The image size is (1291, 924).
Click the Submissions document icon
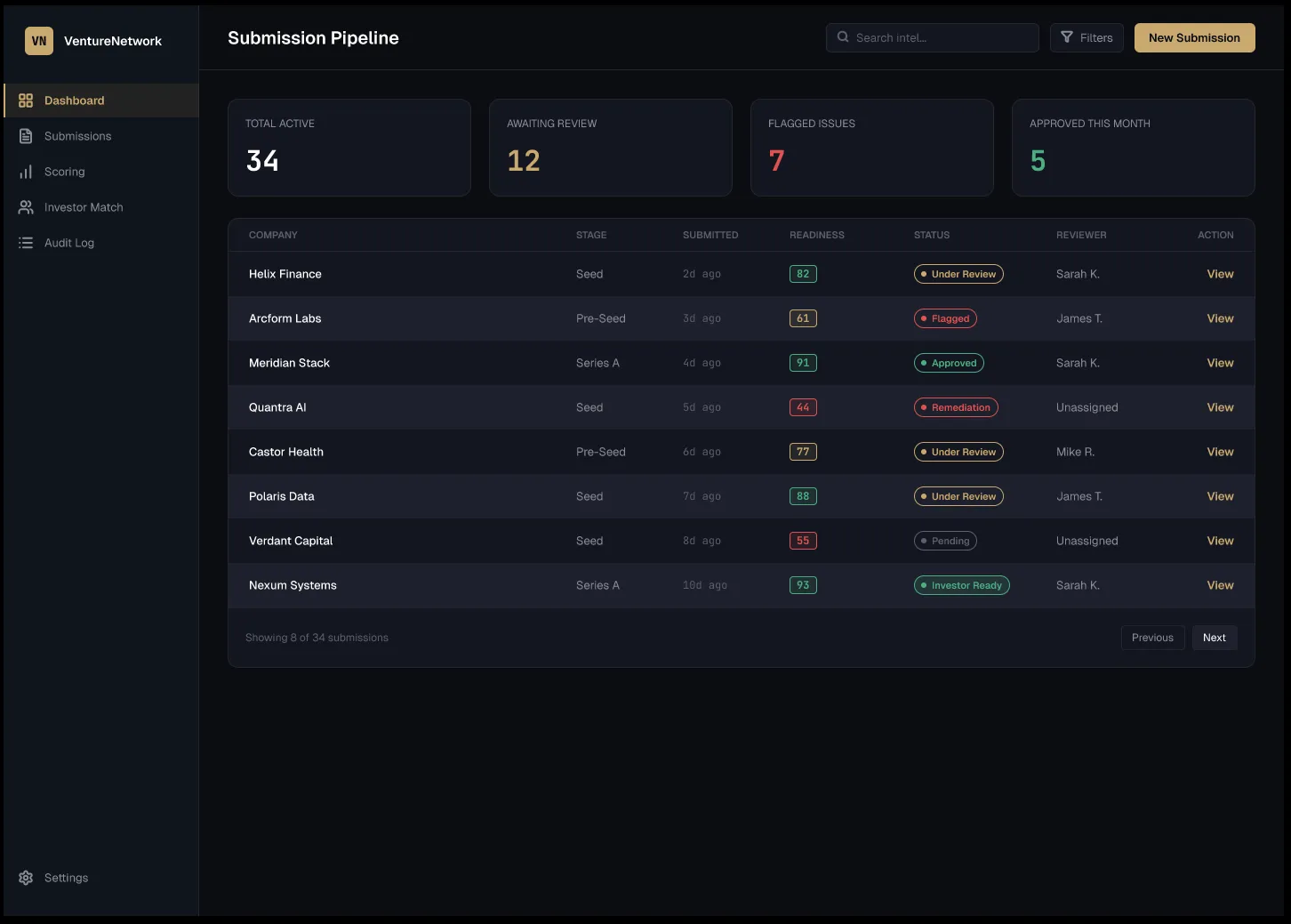coord(26,136)
